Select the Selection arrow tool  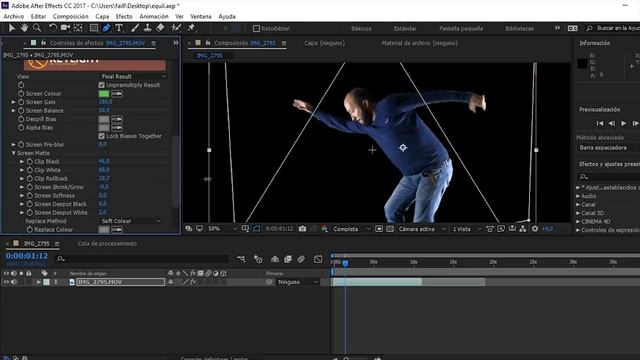11,28
